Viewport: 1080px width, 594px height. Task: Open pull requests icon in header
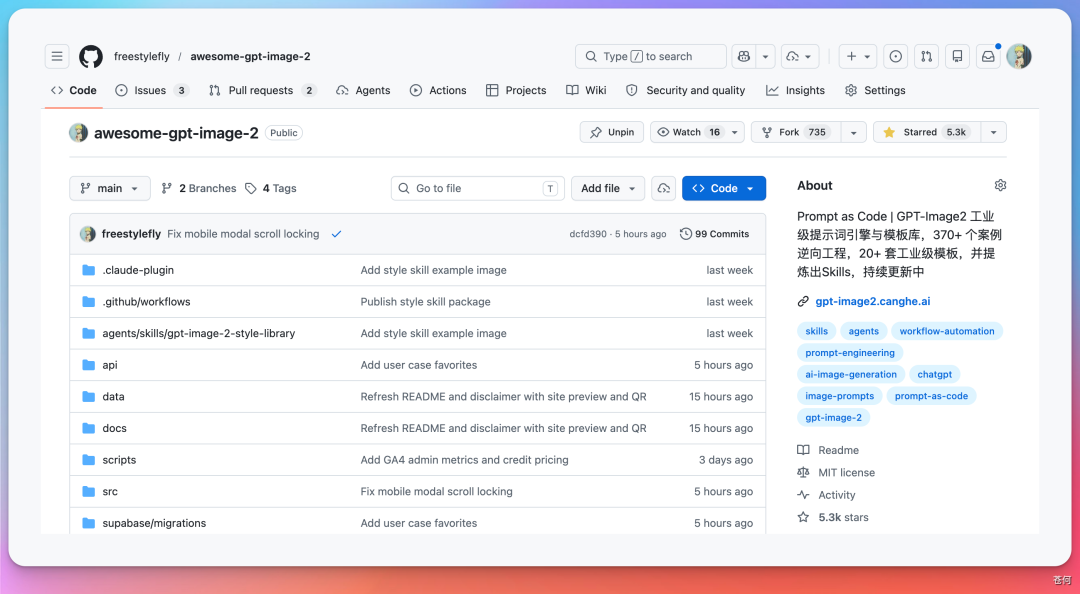[x=926, y=57]
